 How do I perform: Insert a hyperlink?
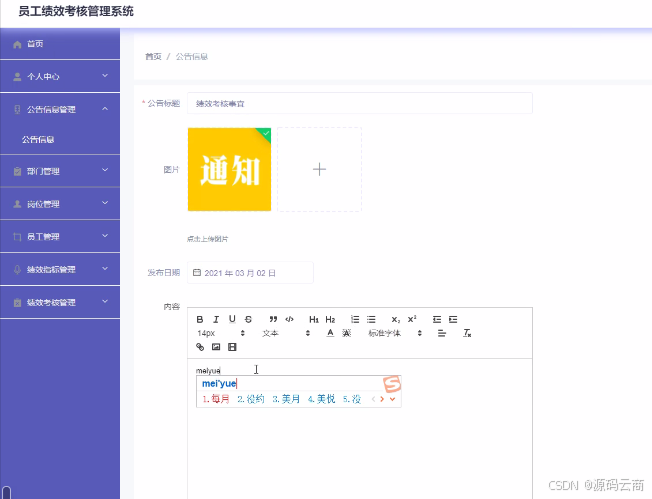(200, 347)
